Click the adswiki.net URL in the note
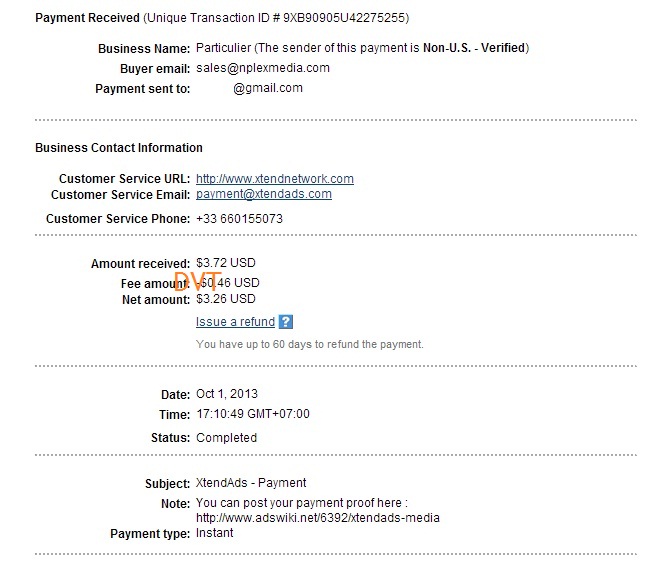This screenshot has height=564, width=662. [x=318, y=518]
